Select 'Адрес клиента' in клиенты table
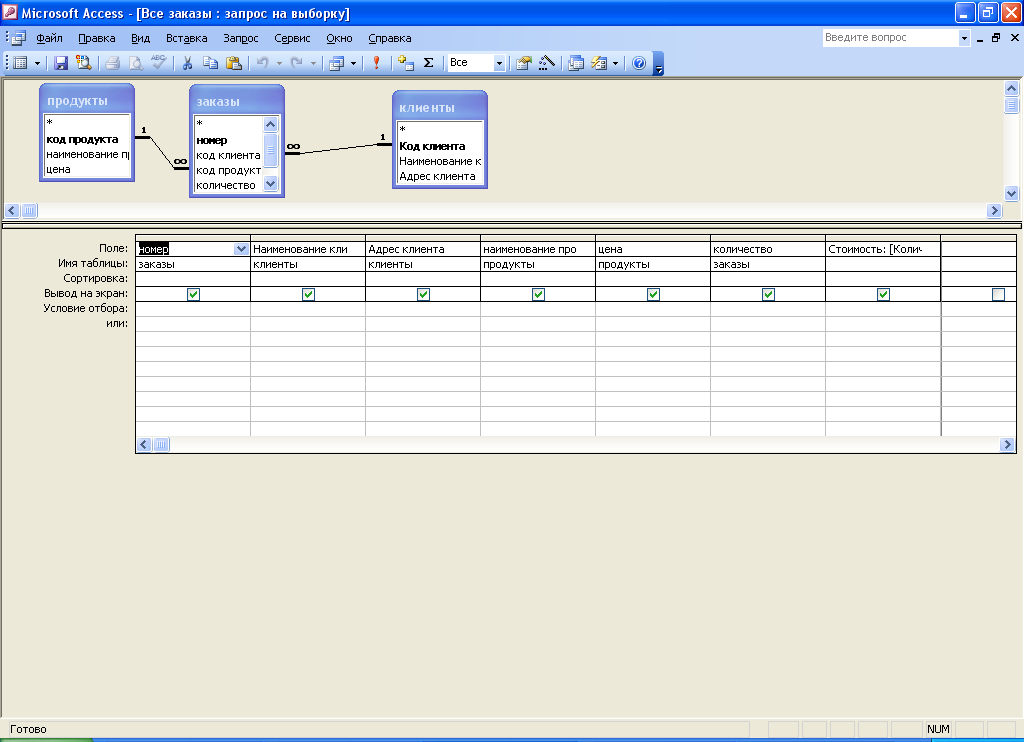Image resolution: width=1024 pixels, height=742 pixels. 438,176
